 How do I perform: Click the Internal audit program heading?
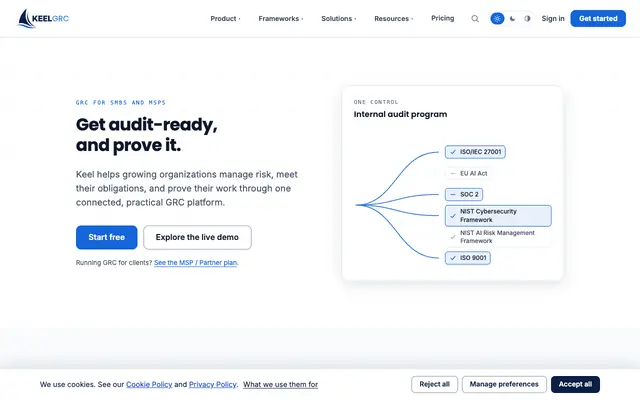400,114
